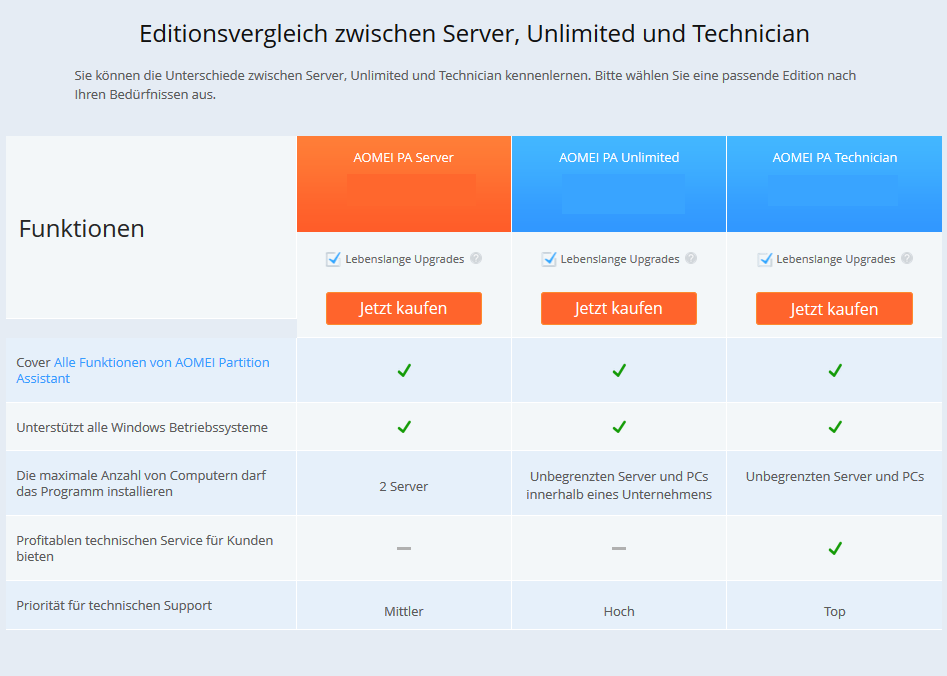Click the question mark icon next to Unlimited's upgrade option
The image size is (947, 676).
(691, 258)
